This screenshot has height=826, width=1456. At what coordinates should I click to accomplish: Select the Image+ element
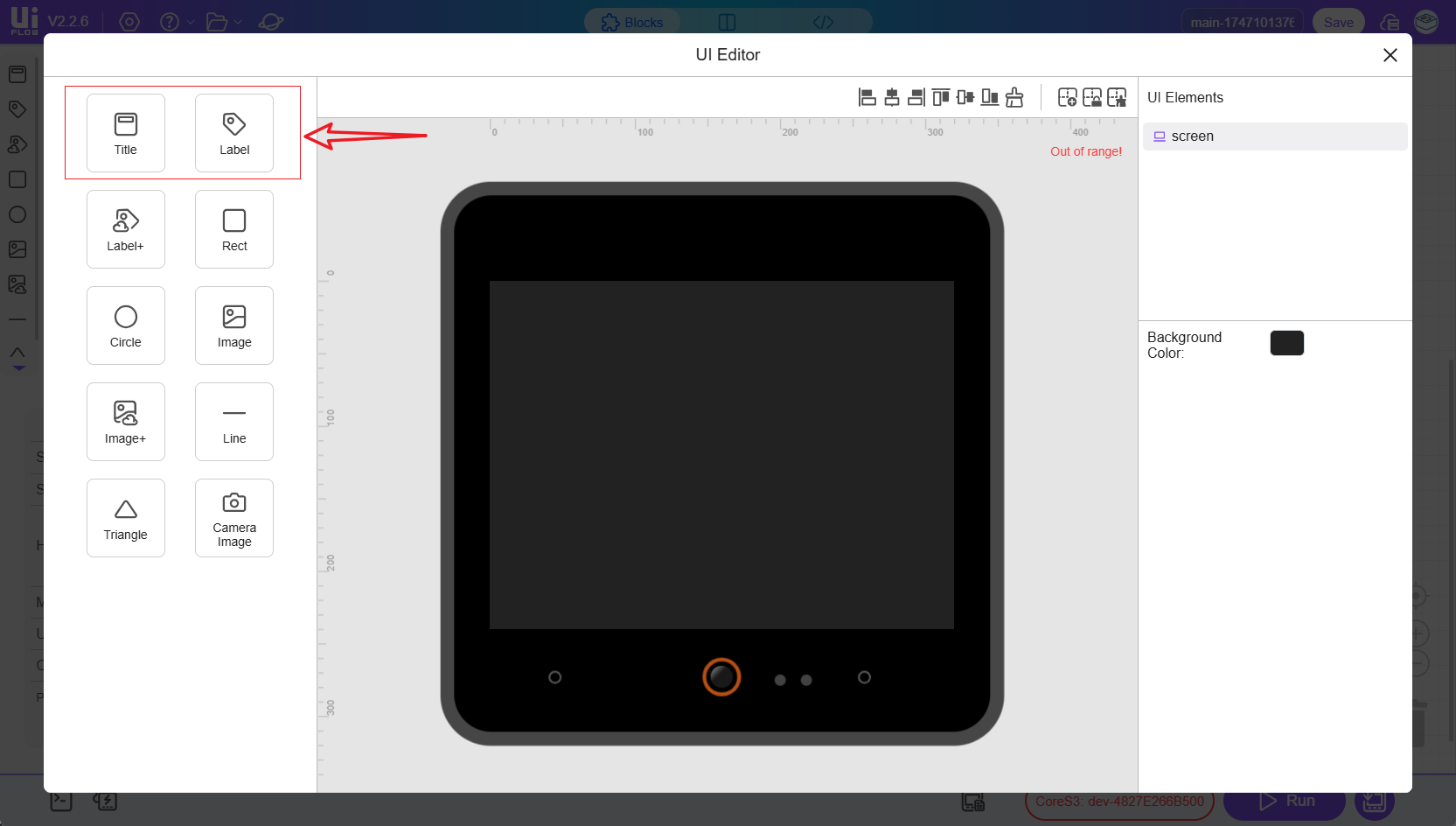pyautogui.click(x=126, y=422)
